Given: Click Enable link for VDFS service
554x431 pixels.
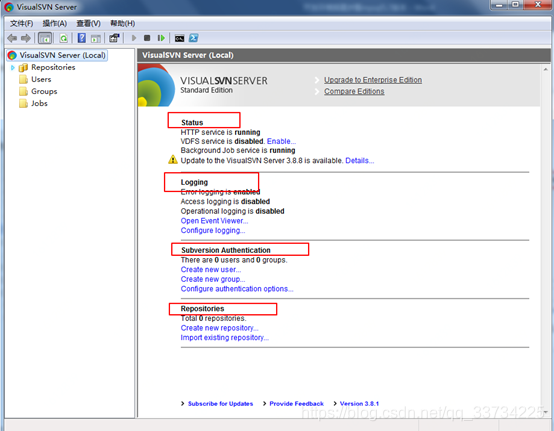Looking at the screenshot, I should (x=281, y=141).
